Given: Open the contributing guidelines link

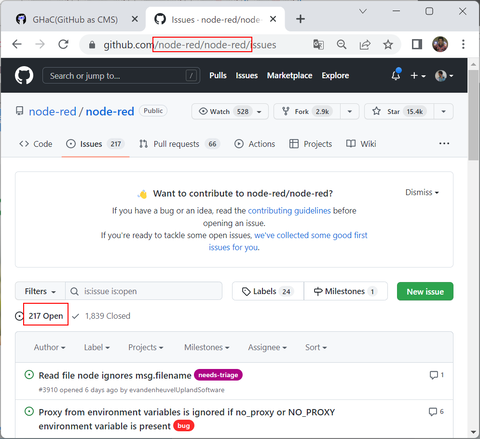Looking at the screenshot, I should (x=289, y=211).
